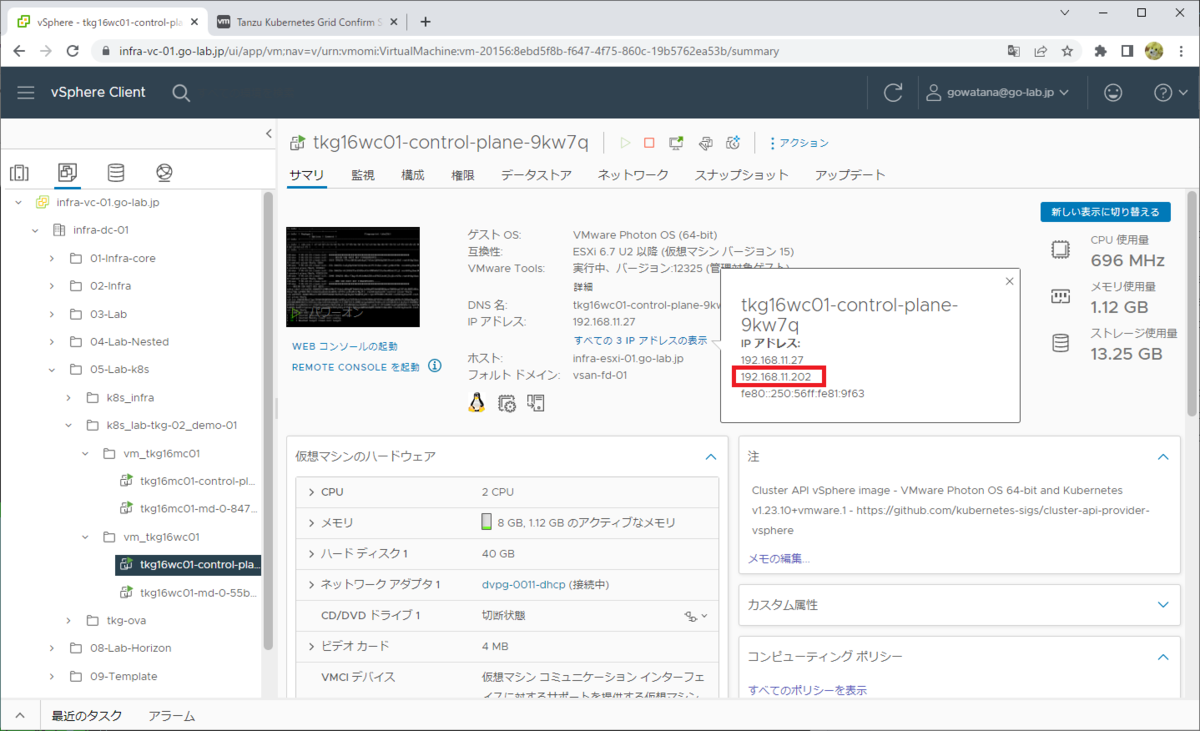Switch to Tanzu Kubernetes Grid browser tab
Image resolution: width=1200 pixels, height=731 pixels.
pyautogui.click(x=306, y=21)
